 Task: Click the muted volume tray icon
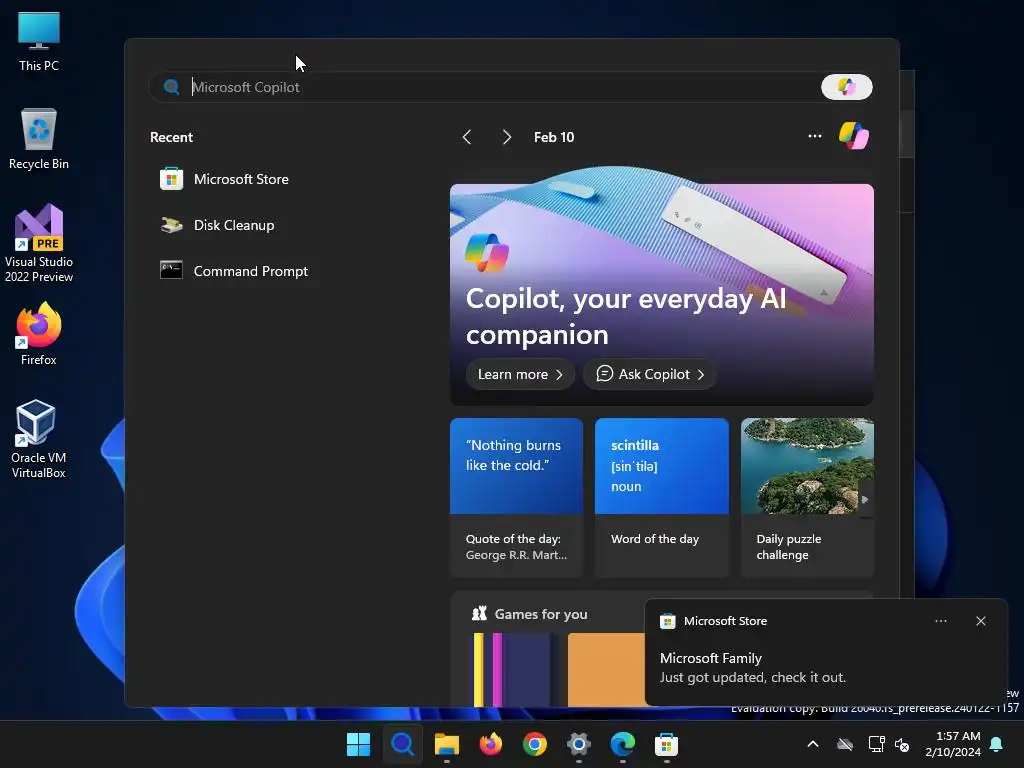point(902,744)
